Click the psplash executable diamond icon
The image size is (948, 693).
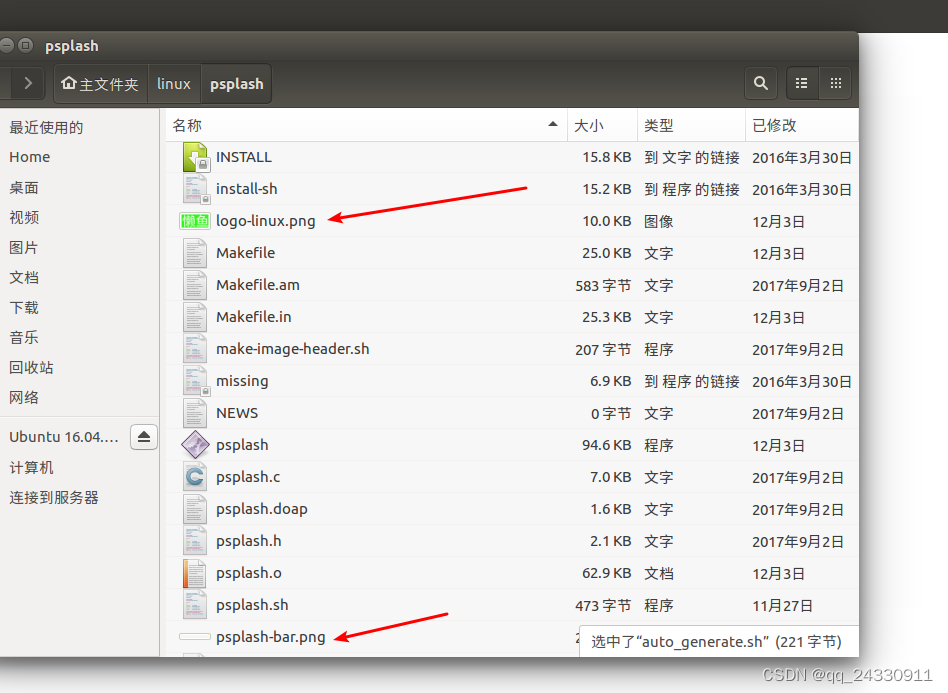tap(195, 445)
